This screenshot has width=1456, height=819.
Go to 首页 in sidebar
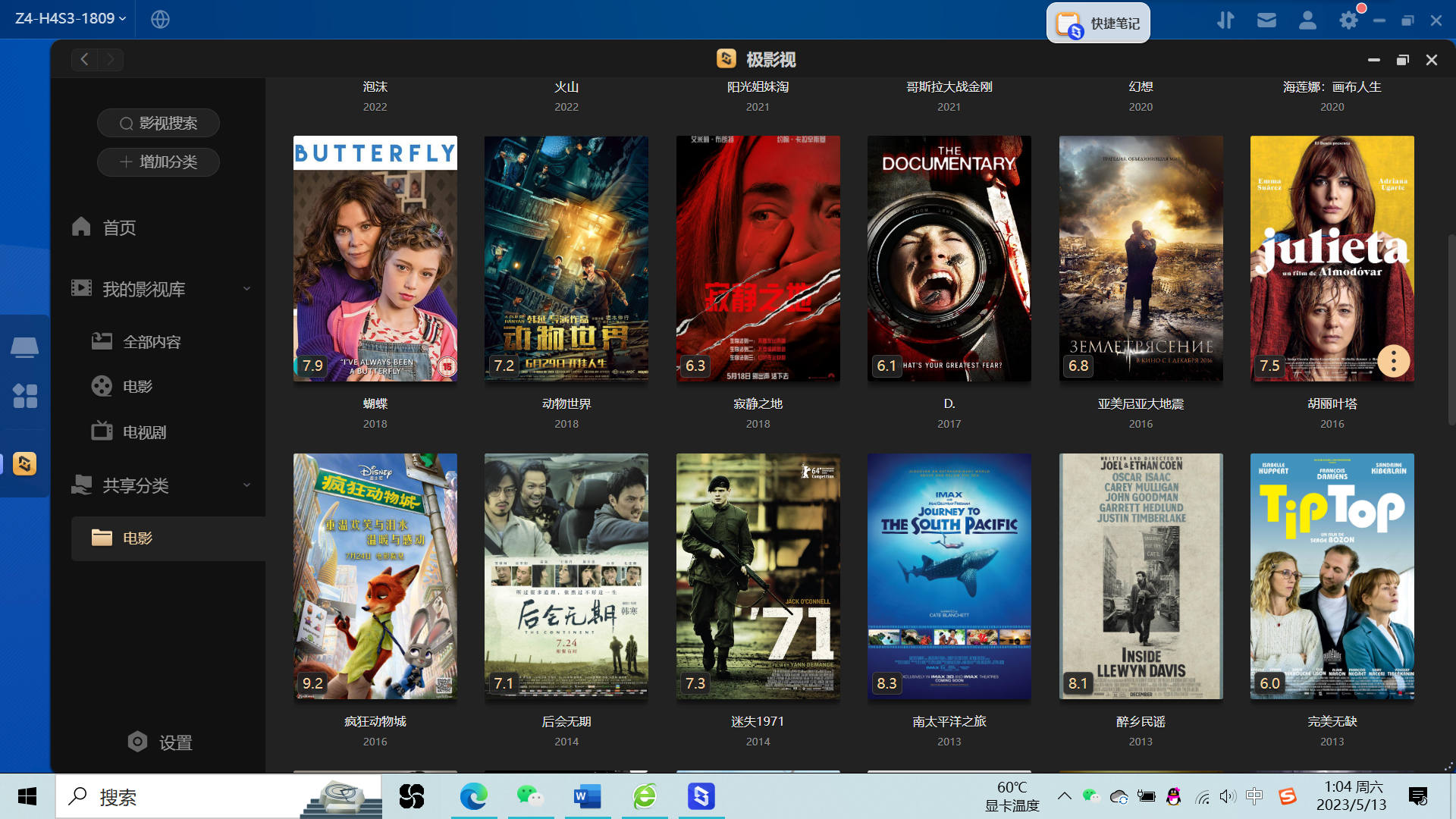click(x=104, y=227)
